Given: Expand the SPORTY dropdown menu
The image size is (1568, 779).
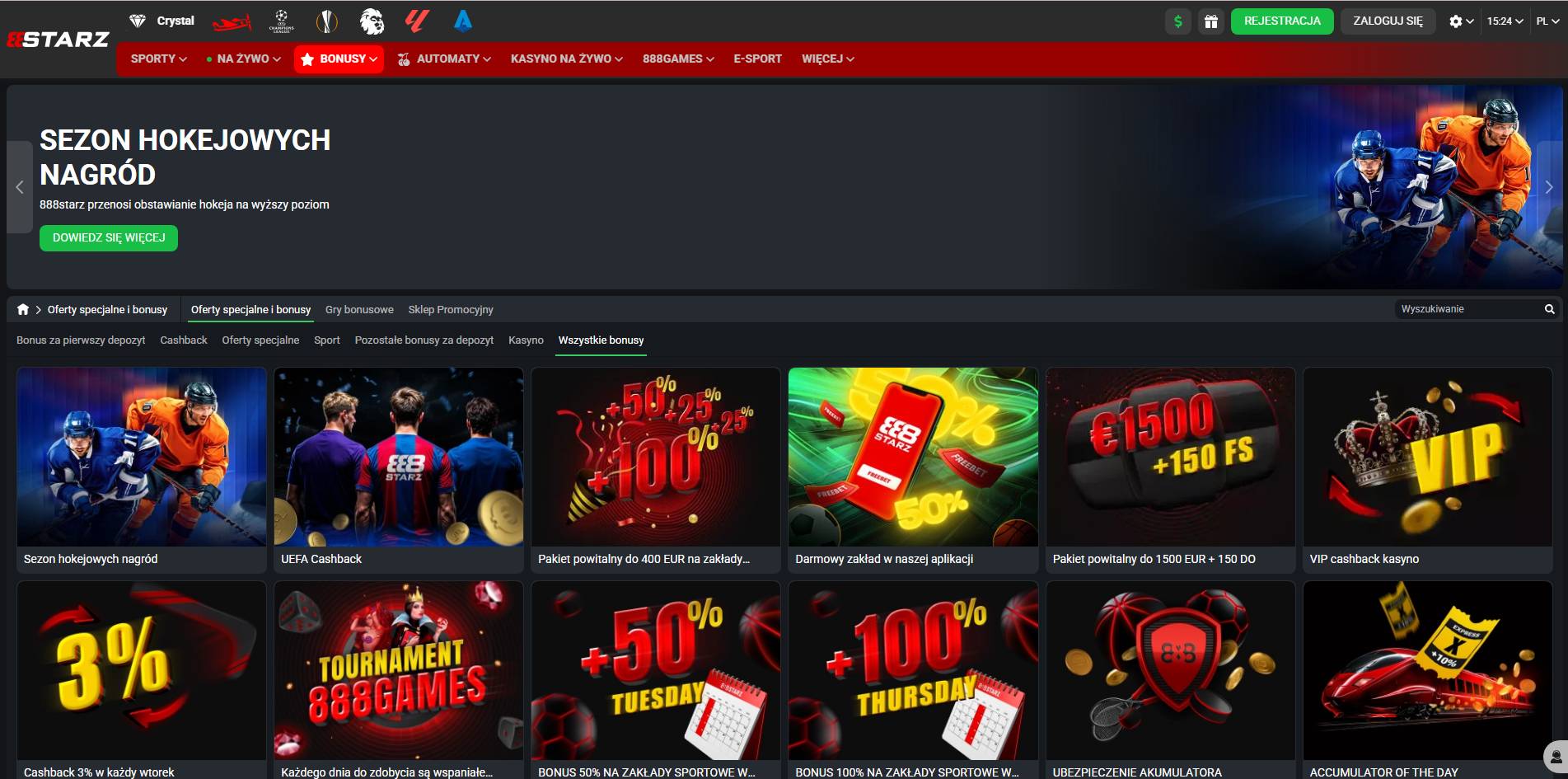Looking at the screenshot, I should [x=158, y=59].
